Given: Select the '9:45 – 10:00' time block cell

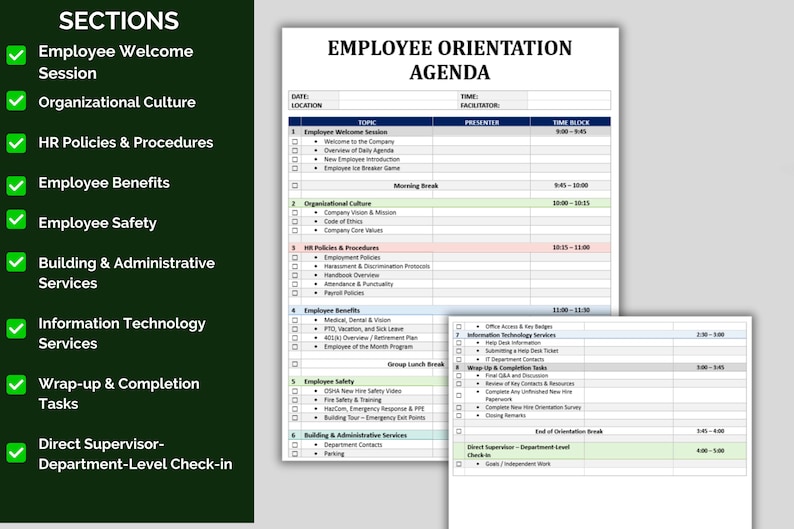Looking at the screenshot, I should (571, 185).
